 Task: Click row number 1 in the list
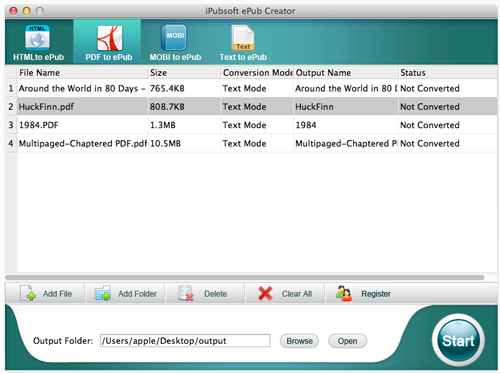click(11, 88)
